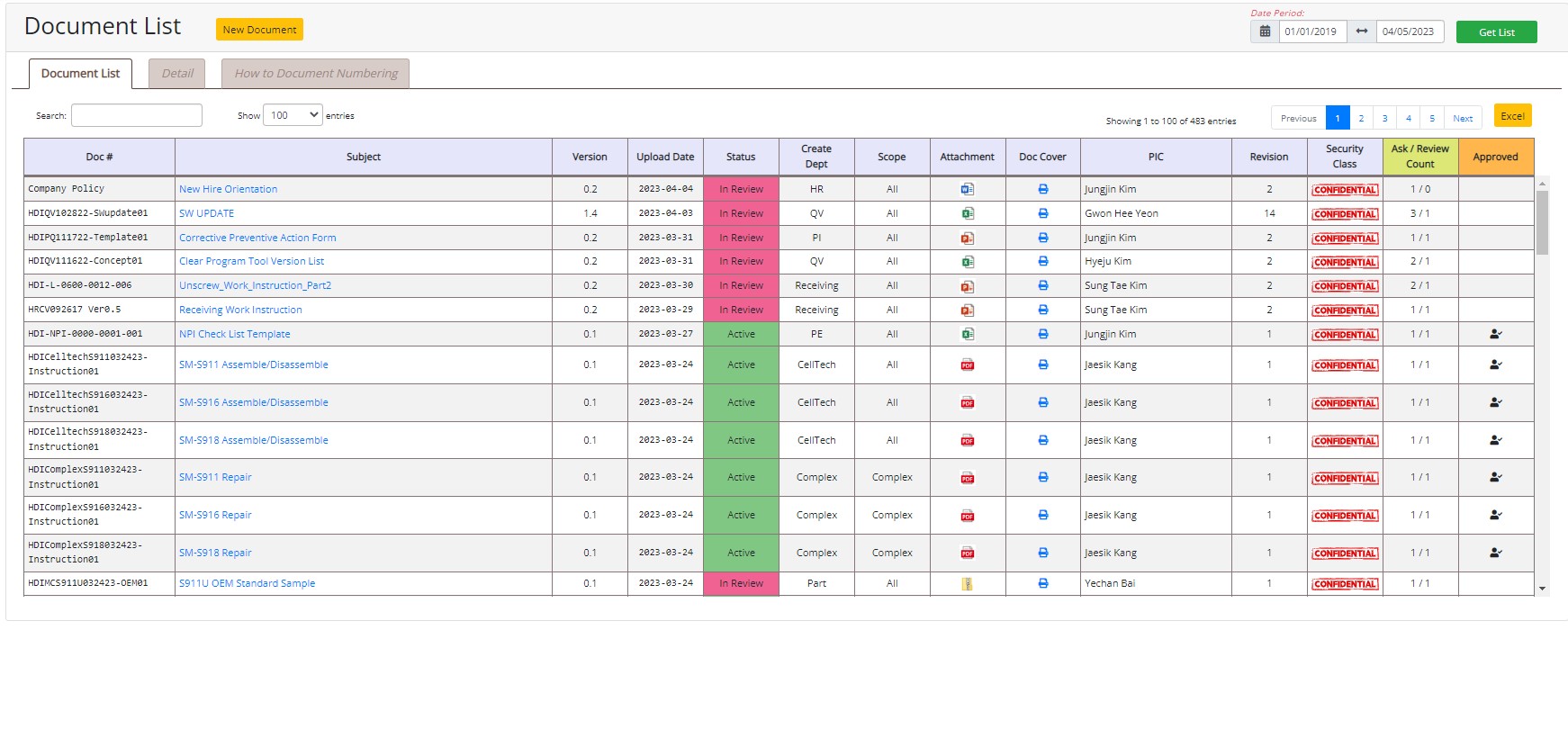Click the CONFIDENTIAL stamp for New Hire Orientation

click(x=1345, y=190)
